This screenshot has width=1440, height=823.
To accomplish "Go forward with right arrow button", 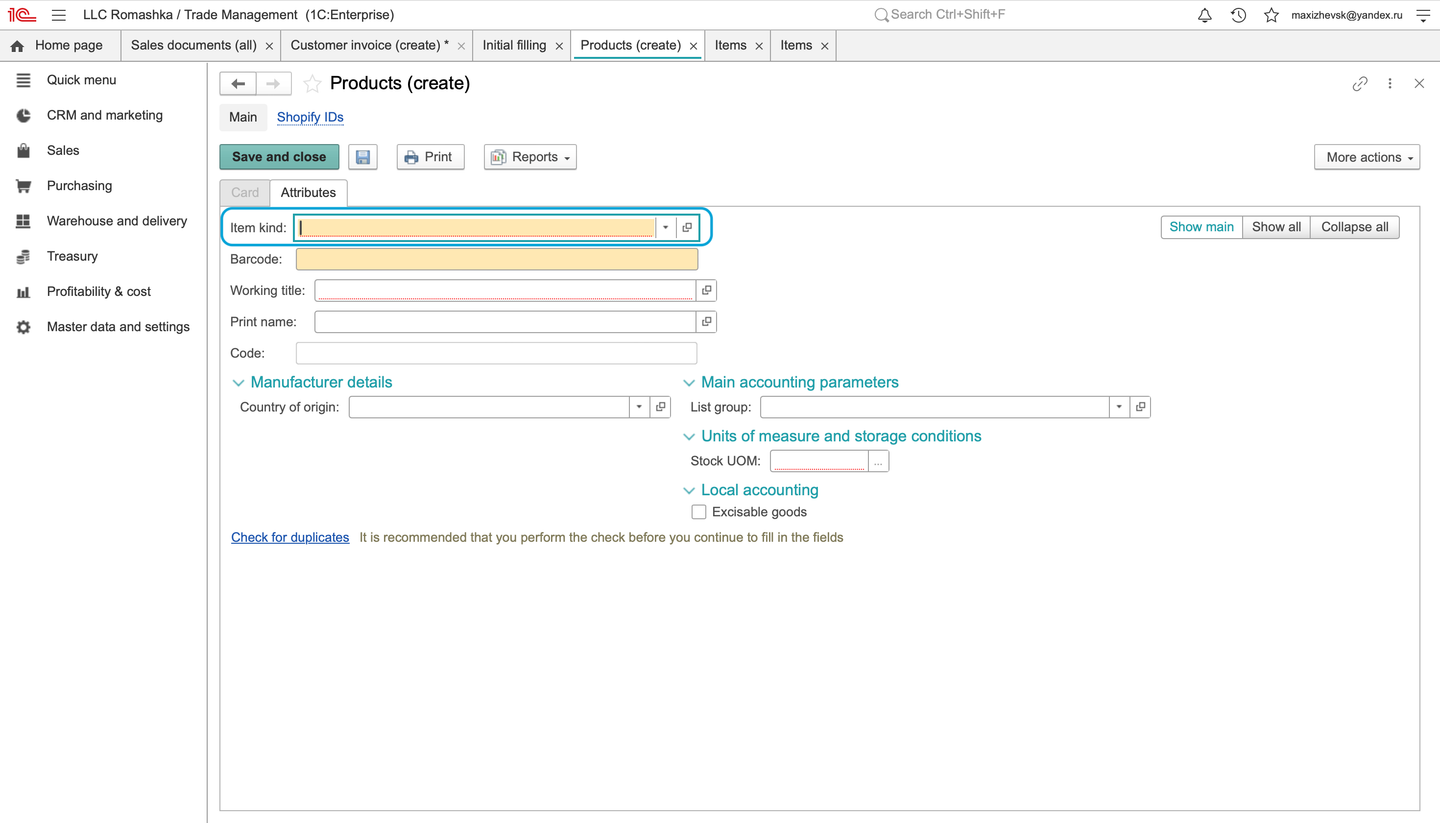I will click(274, 84).
